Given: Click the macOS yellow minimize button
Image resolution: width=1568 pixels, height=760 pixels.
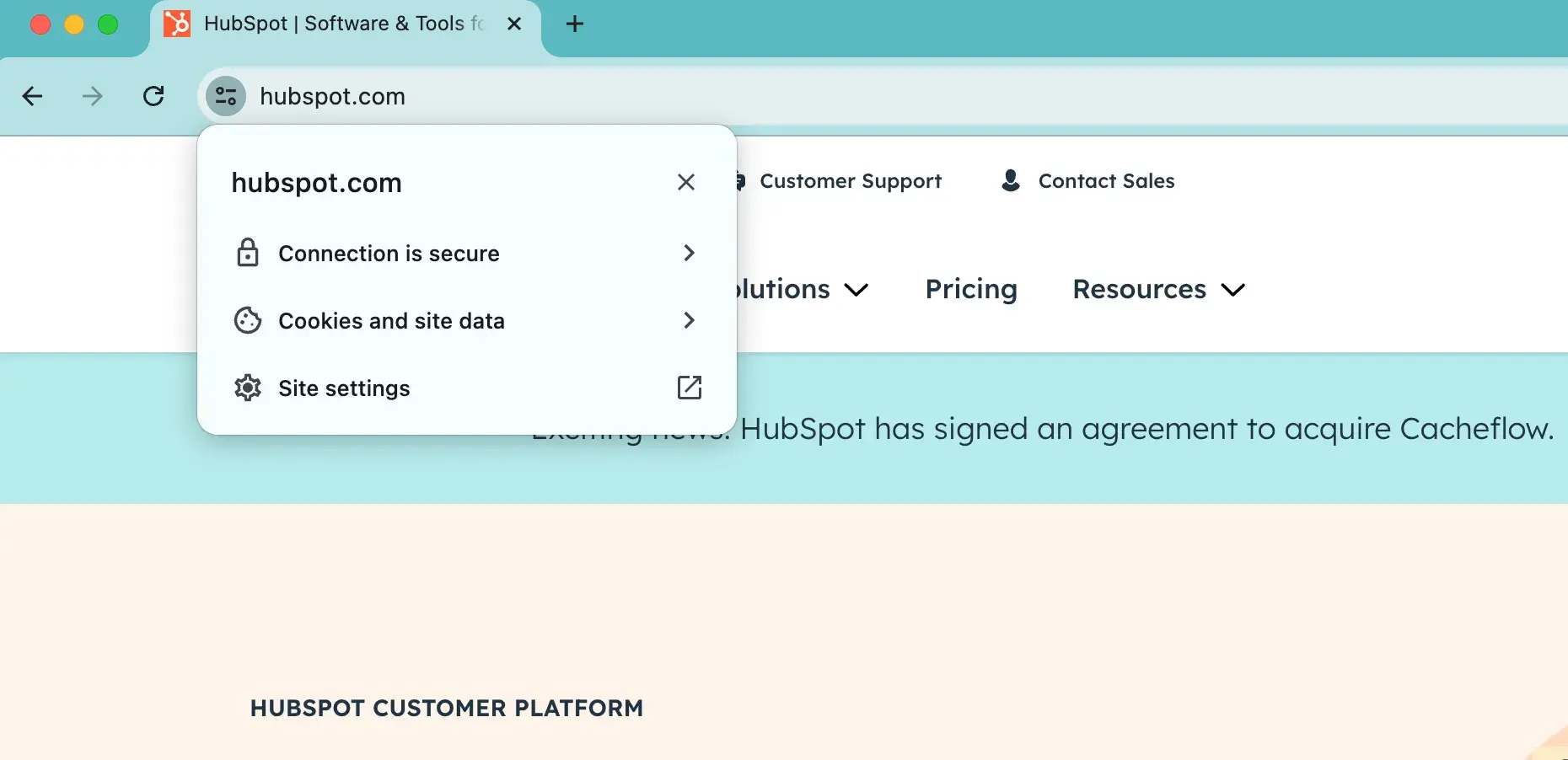Looking at the screenshot, I should (74, 24).
